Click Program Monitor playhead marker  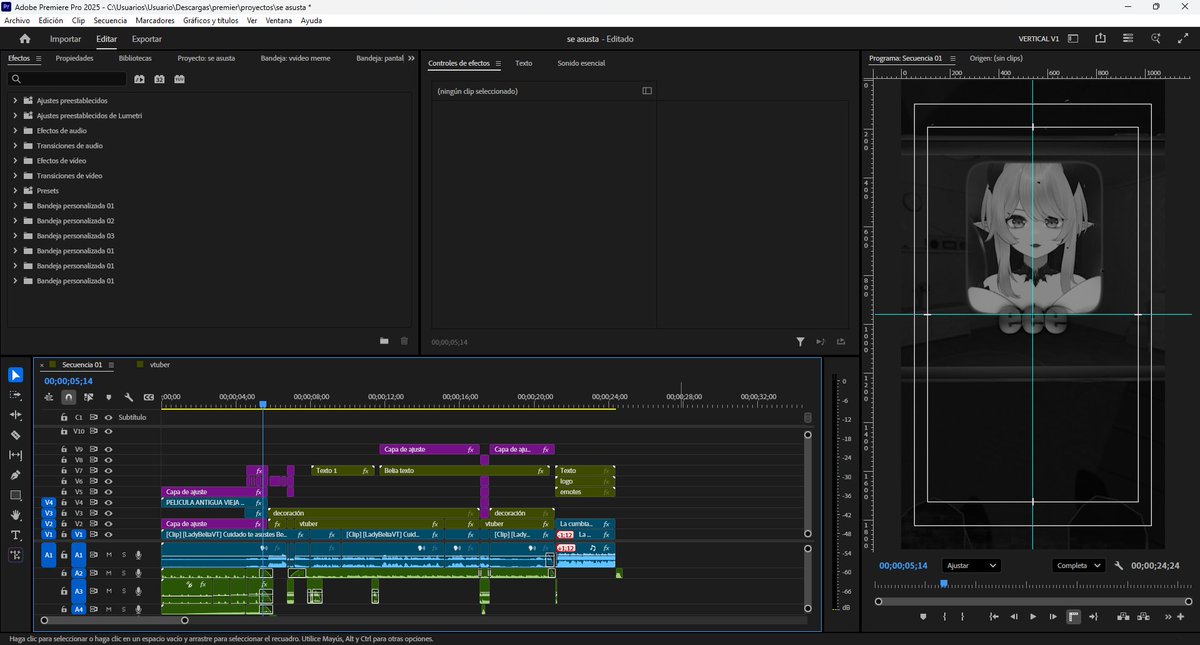943,584
